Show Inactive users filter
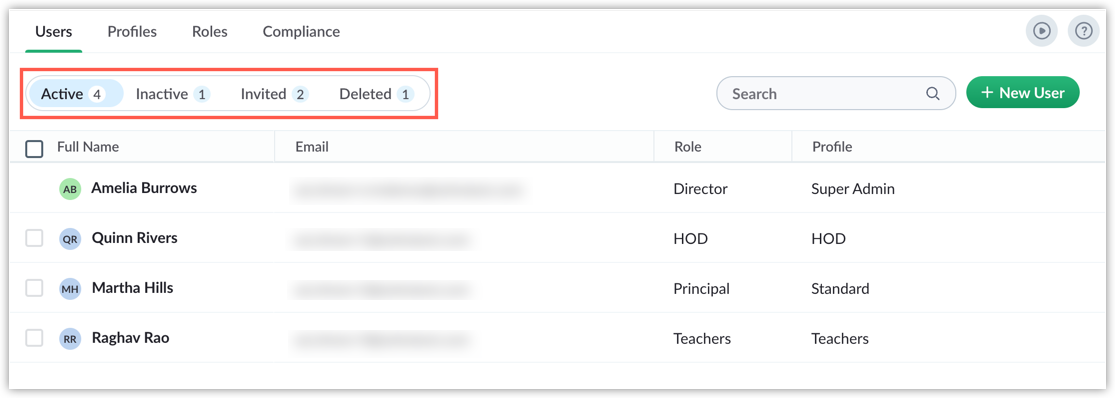The height and width of the screenshot is (398, 1115). 173,94
